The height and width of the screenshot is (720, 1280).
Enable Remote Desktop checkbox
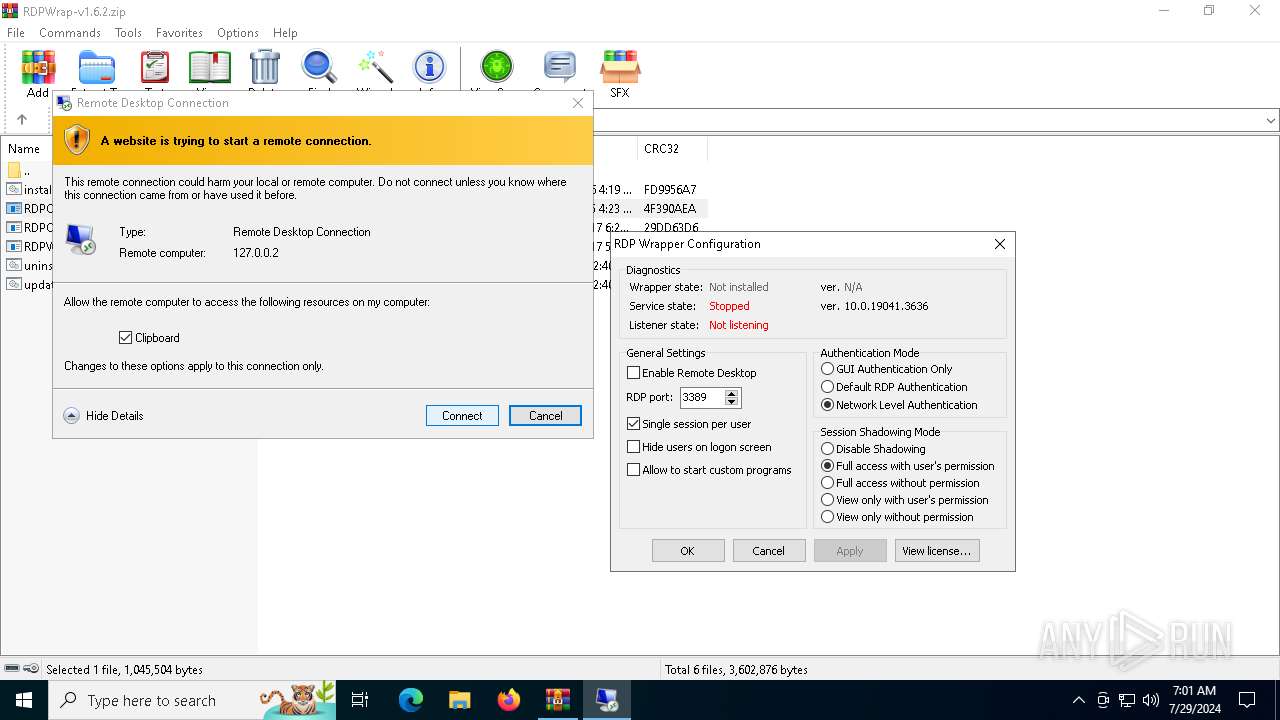pyautogui.click(x=633, y=373)
